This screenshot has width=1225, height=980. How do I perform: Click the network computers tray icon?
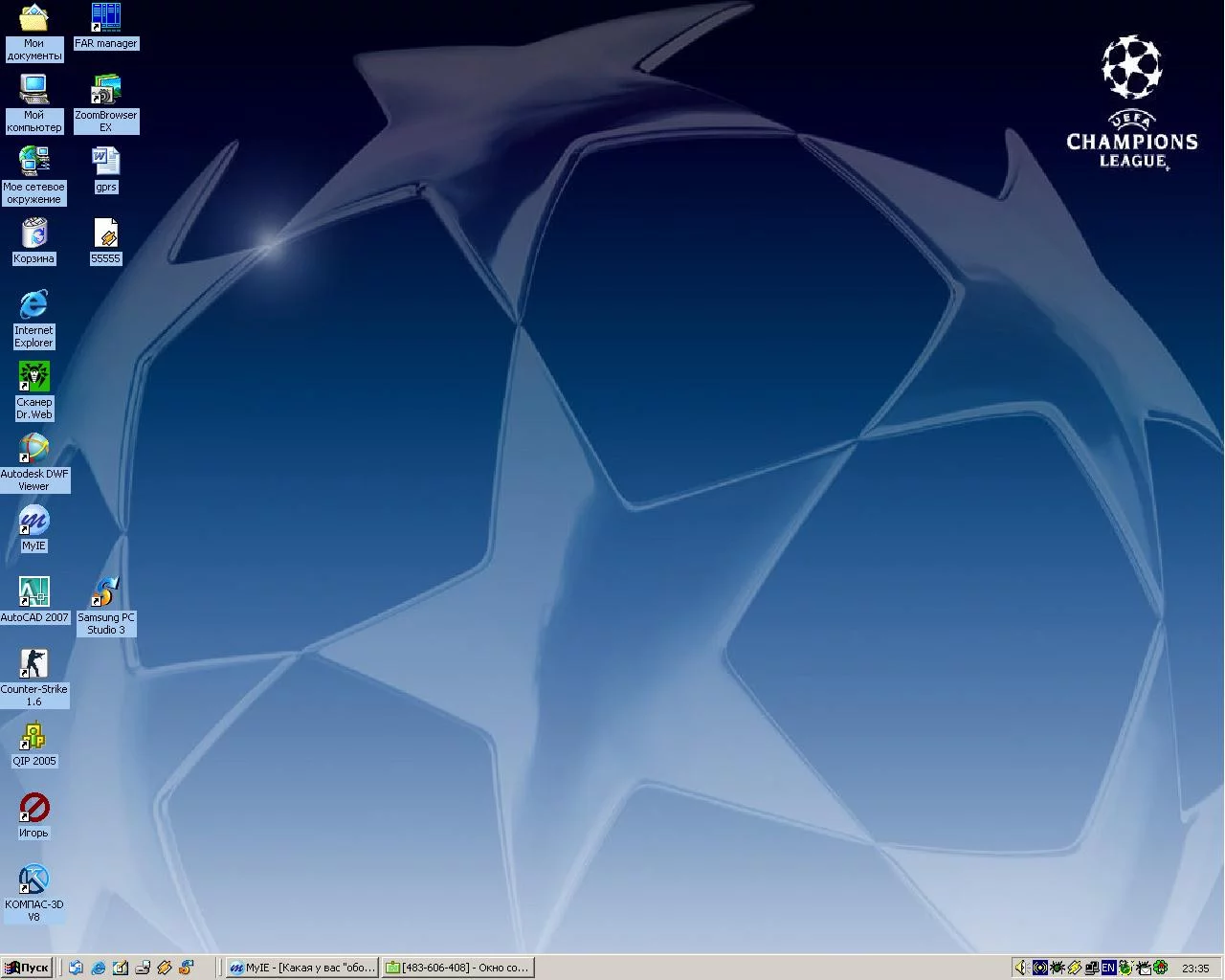tap(1091, 968)
